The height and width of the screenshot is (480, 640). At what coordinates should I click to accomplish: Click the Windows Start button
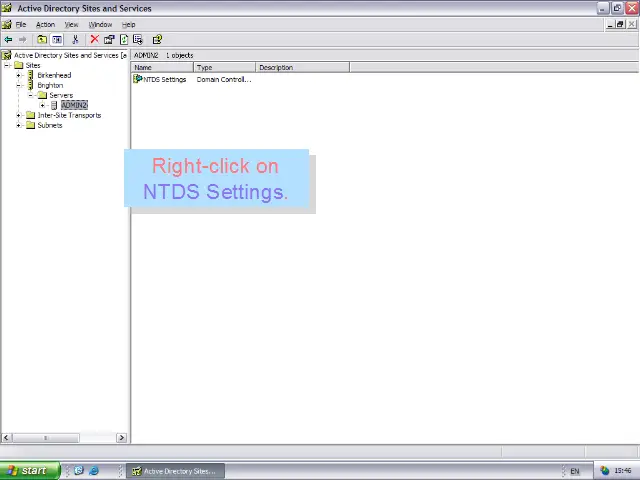pyautogui.click(x=30, y=471)
